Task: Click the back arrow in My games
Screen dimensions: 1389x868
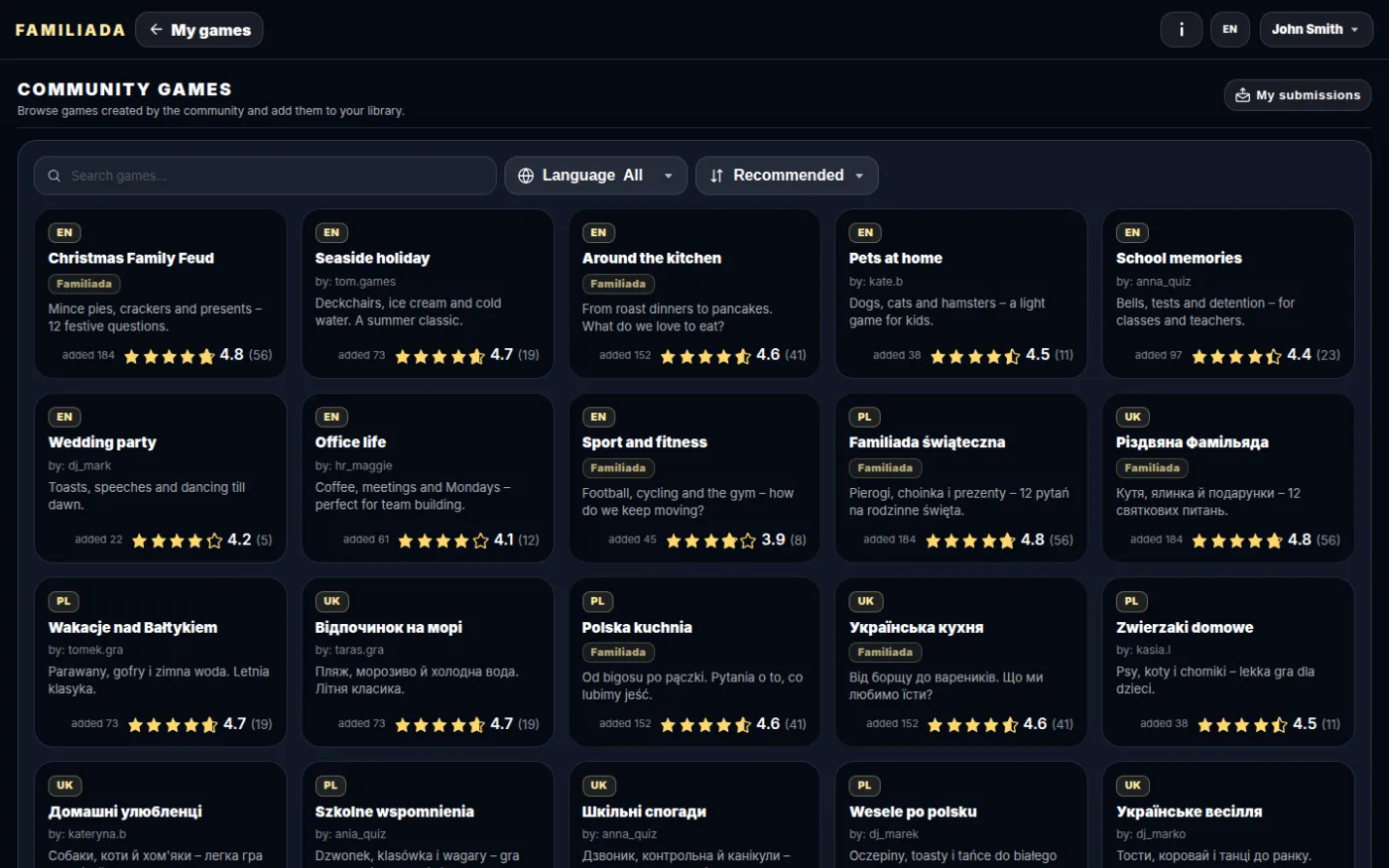Action: point(156,30)
